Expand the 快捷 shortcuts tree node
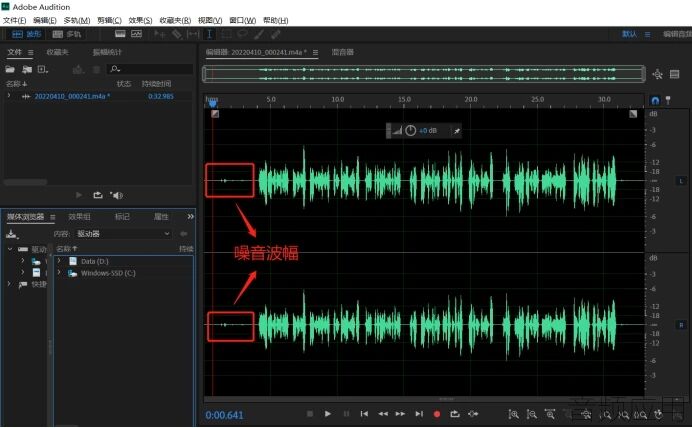Screen dimensions: 692x428 [x=9, y=284]
